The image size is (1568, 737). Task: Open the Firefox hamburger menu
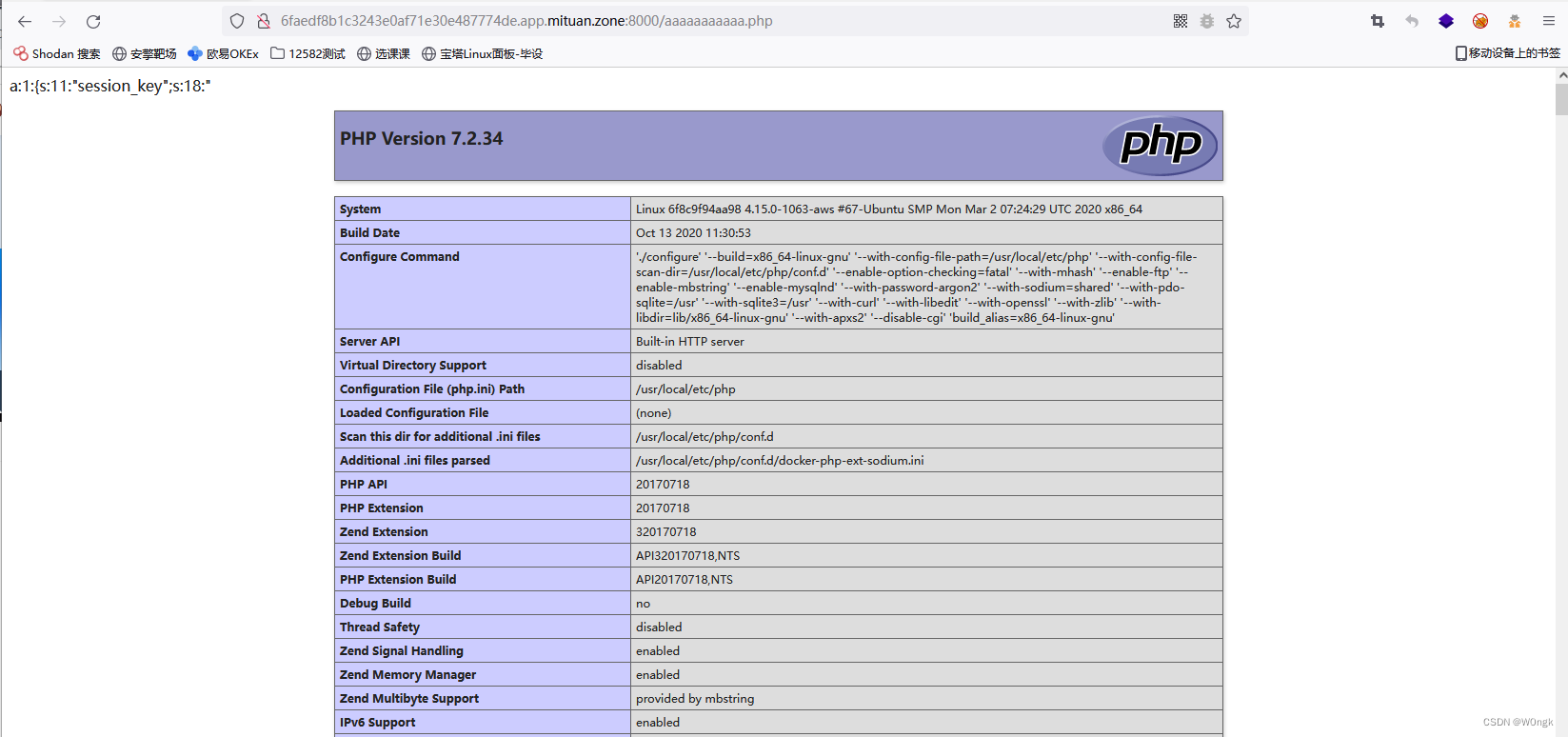[1549, 21]
